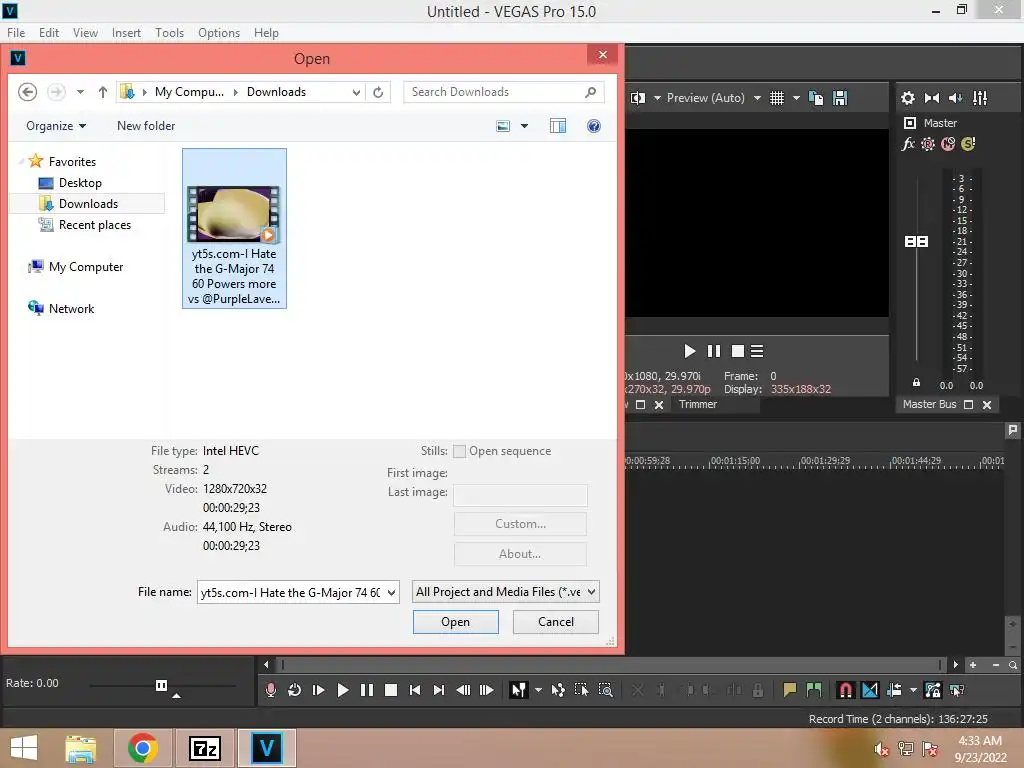1024x768 pixels.
Task: Click the Cancel button in dialog
Action: click(556, 622)
